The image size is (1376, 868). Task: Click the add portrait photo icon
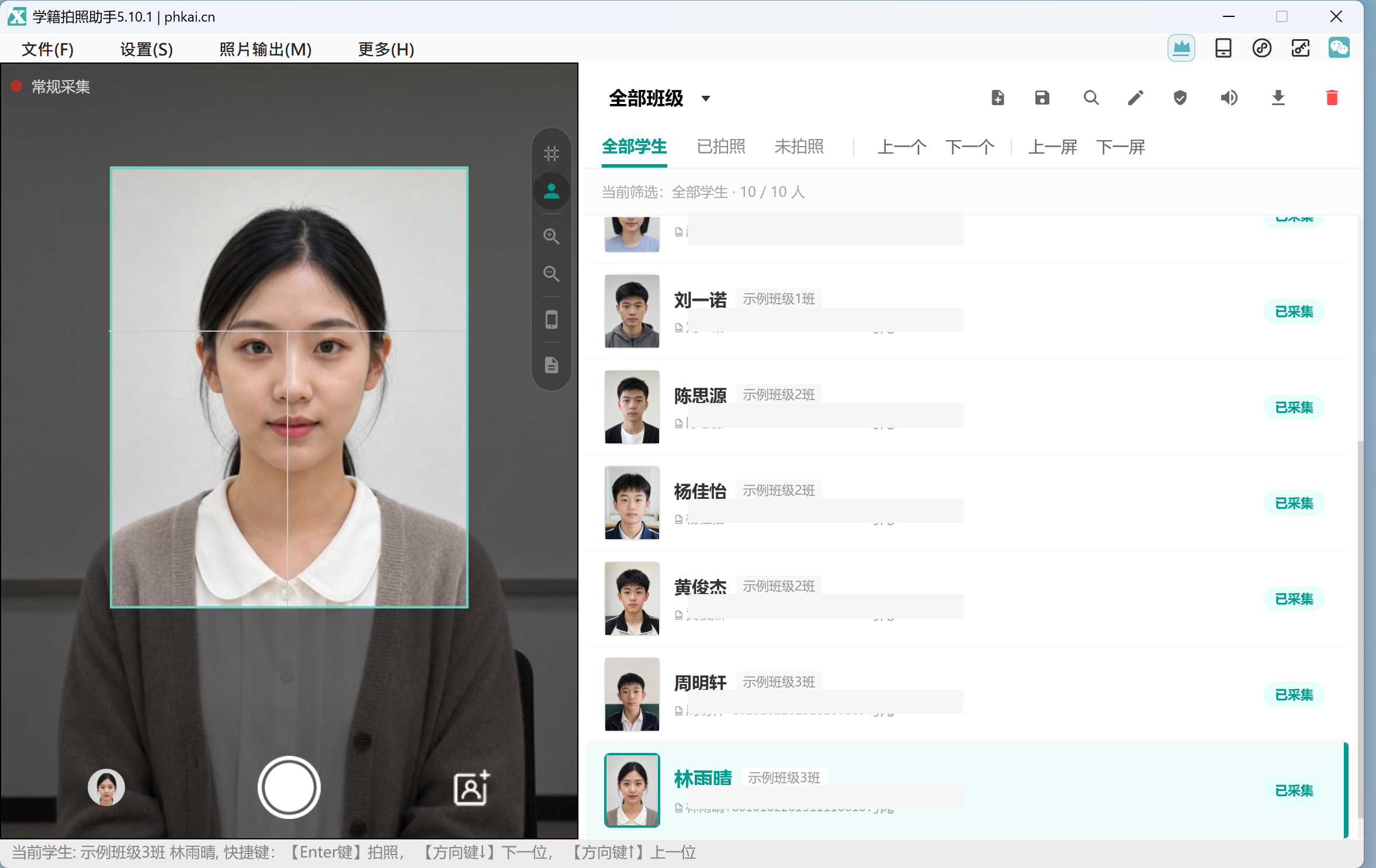tap(471, 788)
